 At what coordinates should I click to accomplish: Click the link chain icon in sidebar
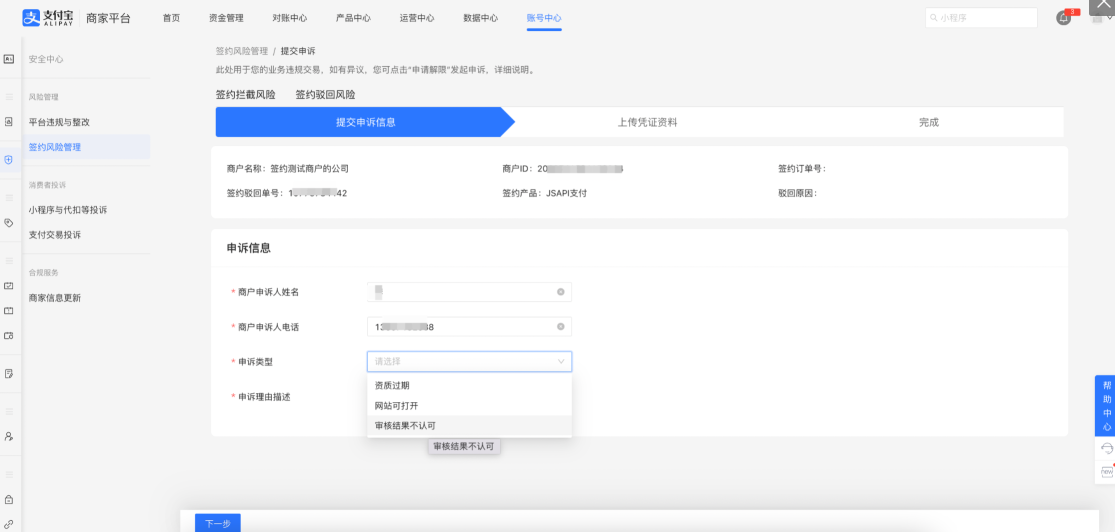pos(9,524)
